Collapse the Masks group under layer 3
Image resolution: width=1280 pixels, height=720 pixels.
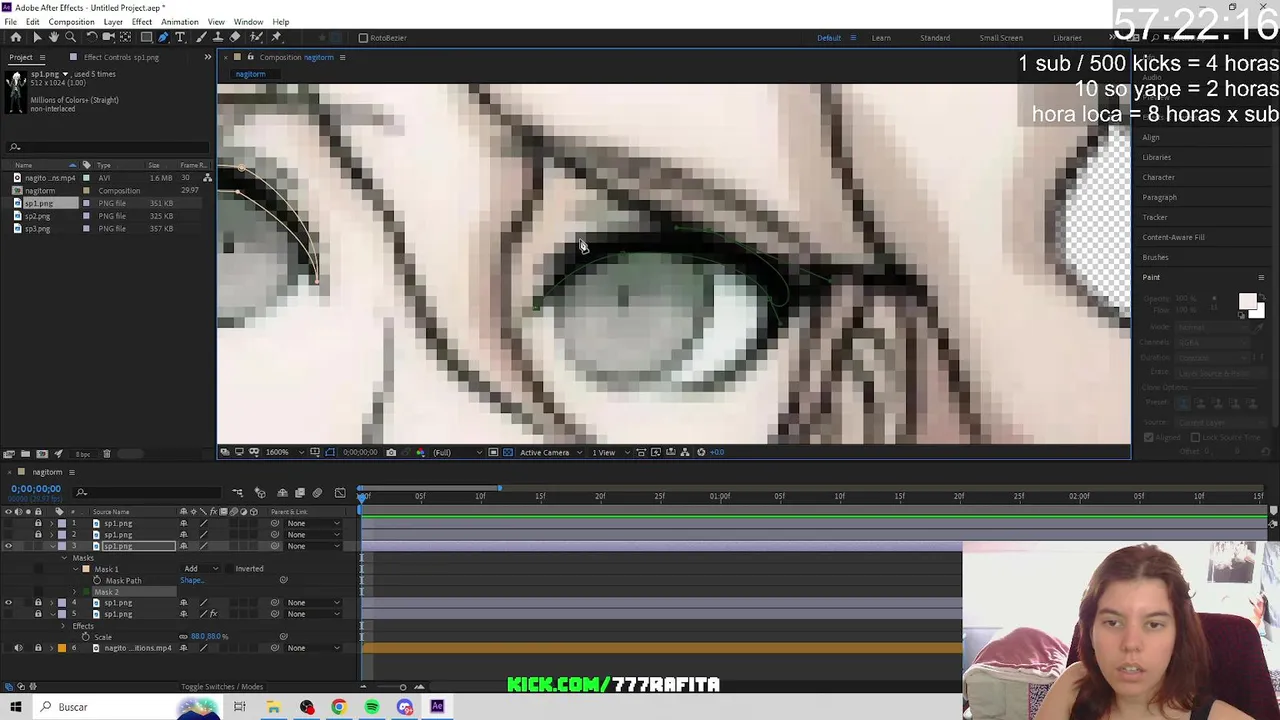tap(64, 558)
